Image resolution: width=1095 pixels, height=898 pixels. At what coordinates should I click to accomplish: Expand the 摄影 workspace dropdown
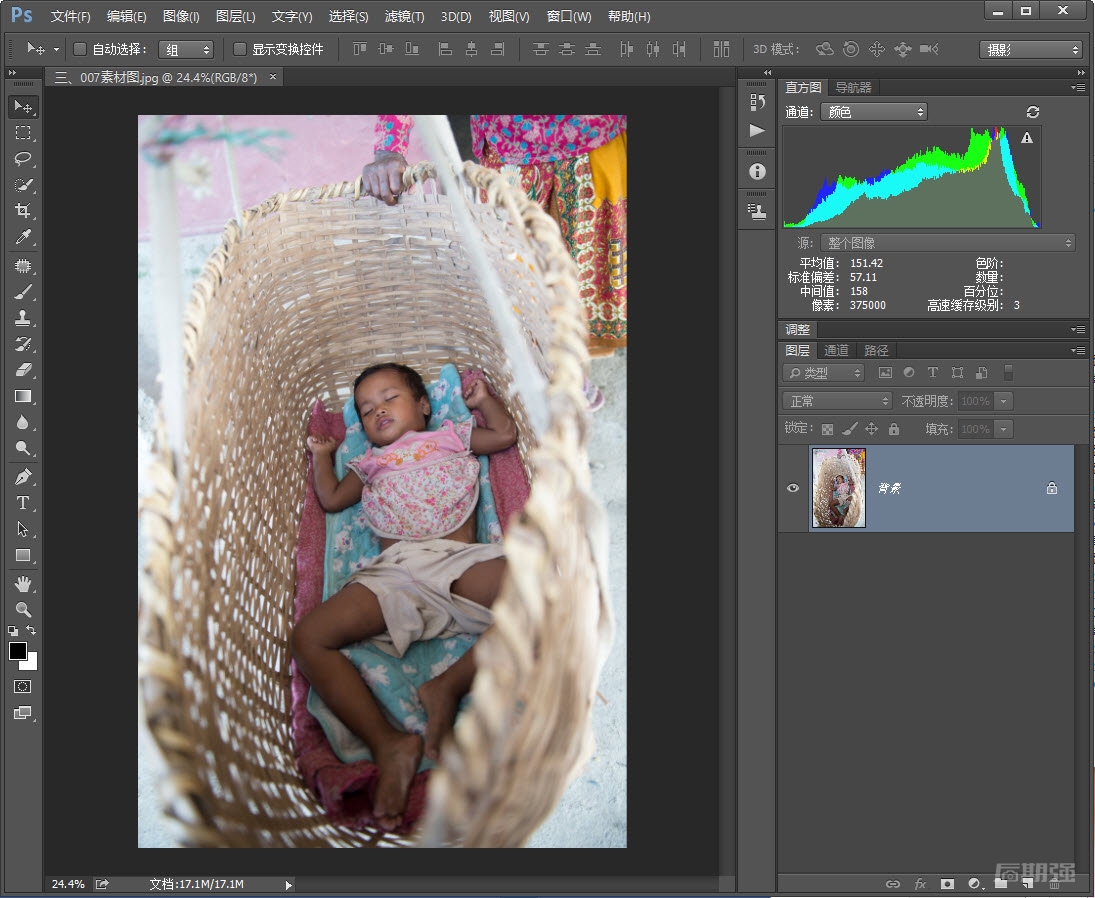coord(1030,49)
